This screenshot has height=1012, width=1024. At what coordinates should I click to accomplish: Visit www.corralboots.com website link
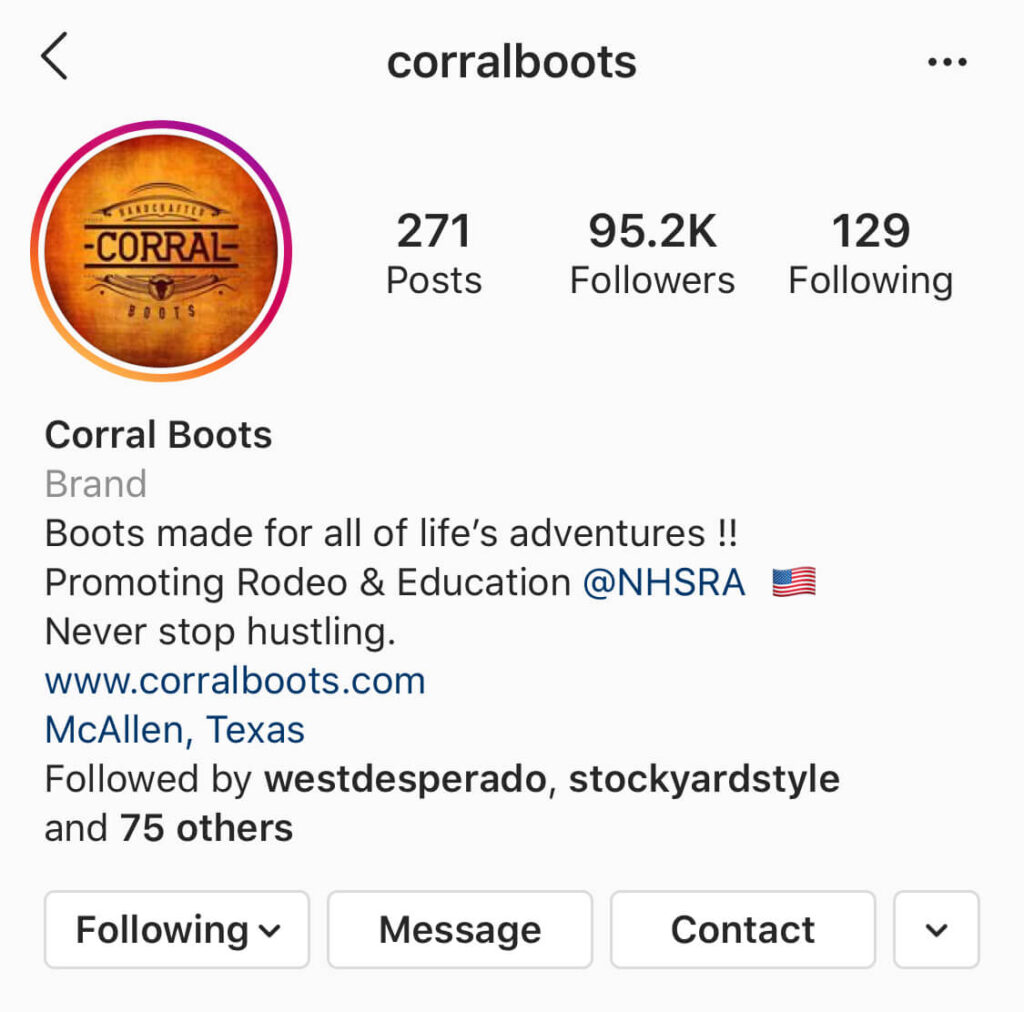(235, 681)
